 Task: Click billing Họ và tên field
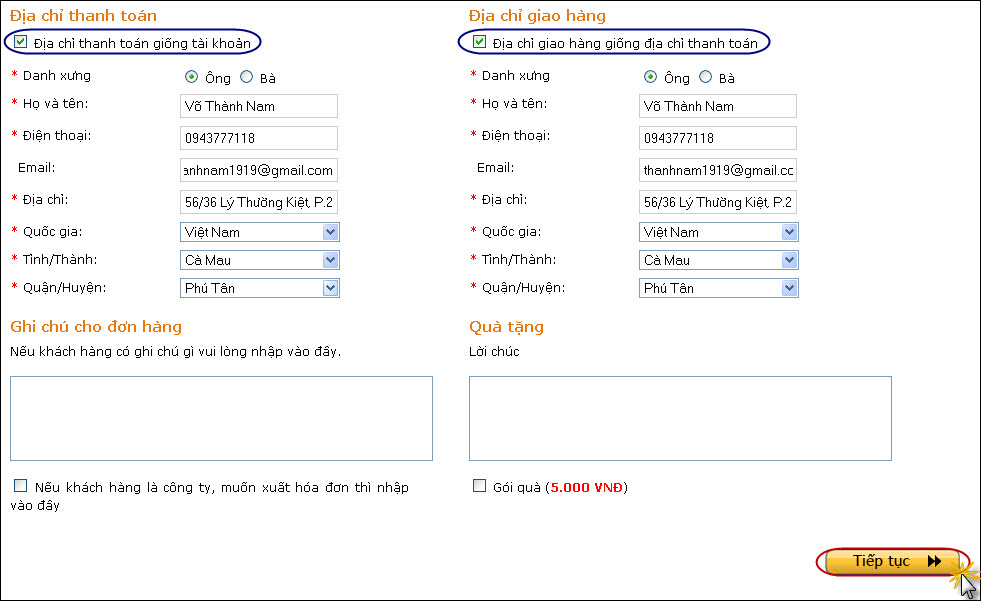[259, 106]
